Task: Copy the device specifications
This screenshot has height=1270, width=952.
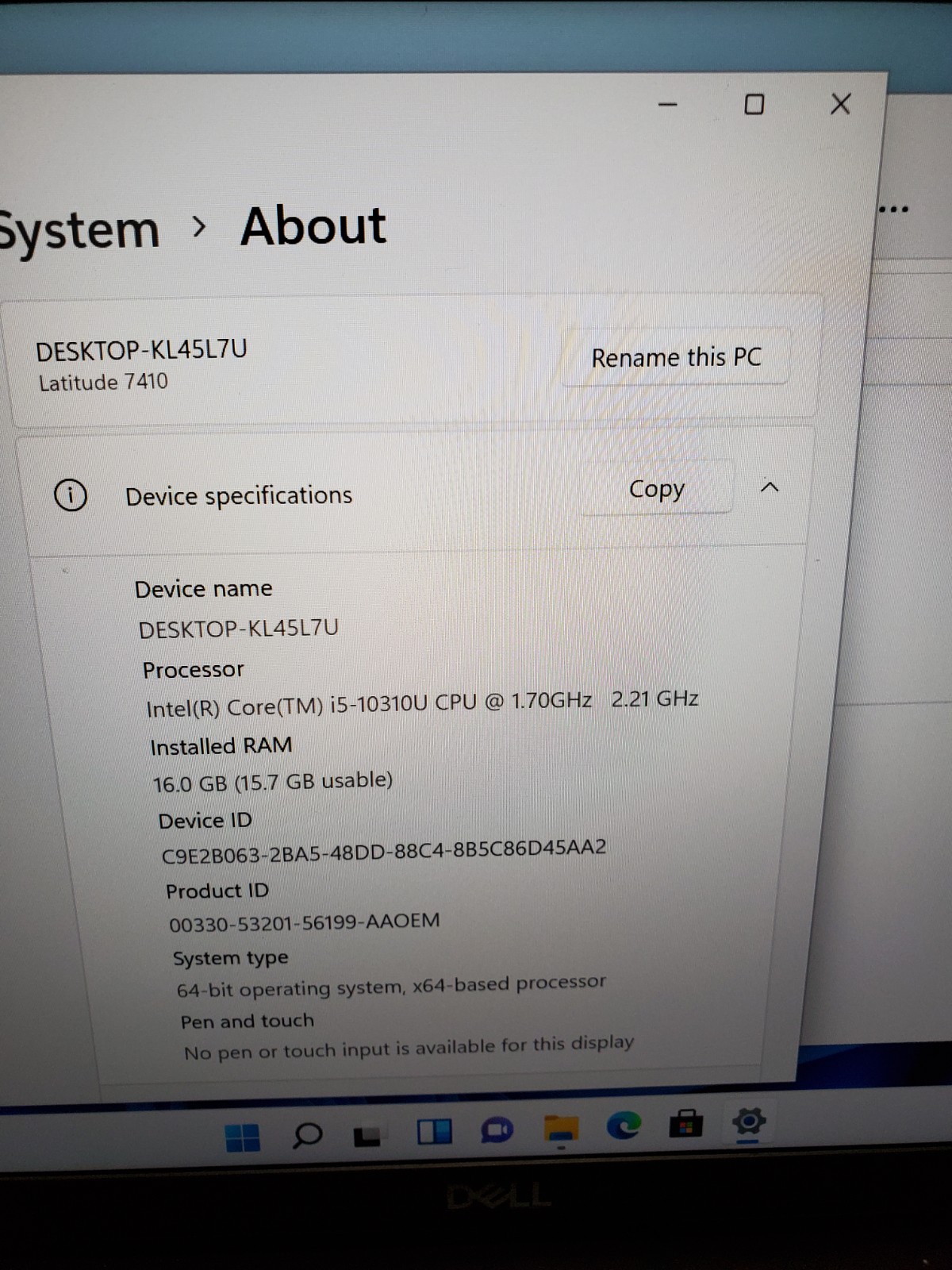Action: [x=656, y=488]
